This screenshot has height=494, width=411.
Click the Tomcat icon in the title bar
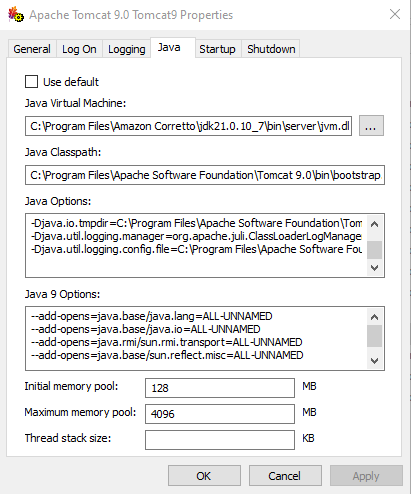[x=16, y=15]
